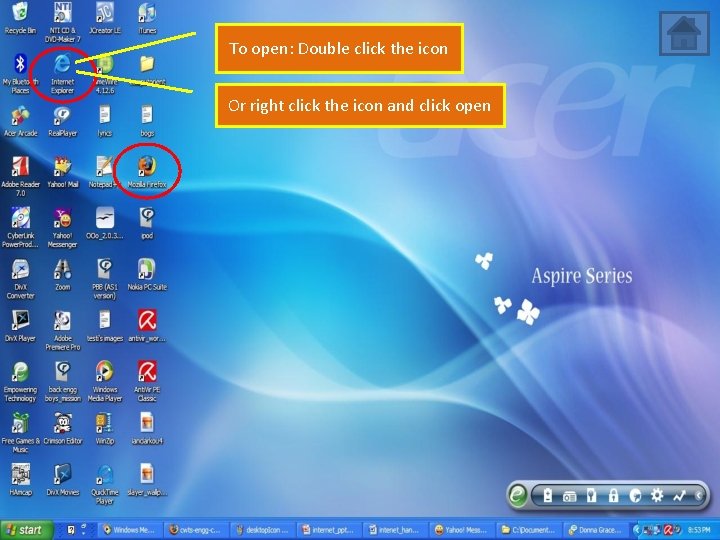Select the Free Games & Music icon
Viewport: 720px width, 540px height.
[20, 433]
